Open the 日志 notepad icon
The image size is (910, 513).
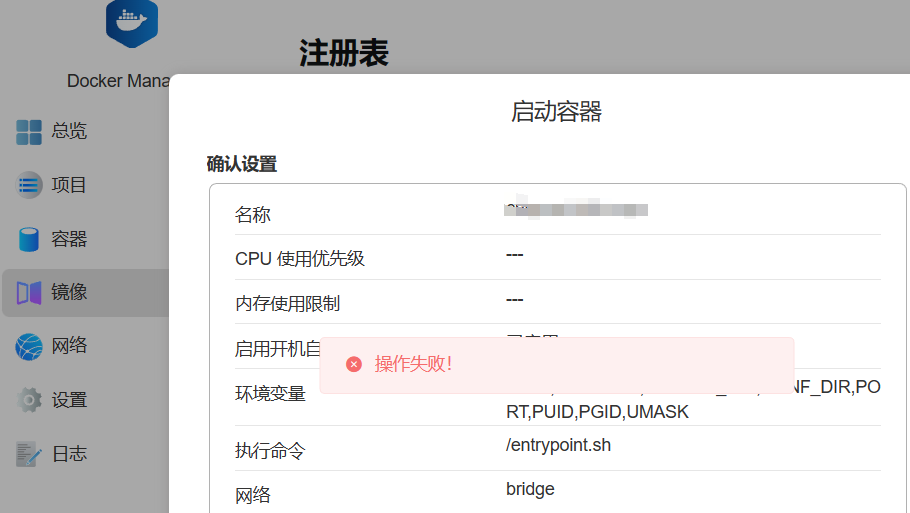click(28, 454)
